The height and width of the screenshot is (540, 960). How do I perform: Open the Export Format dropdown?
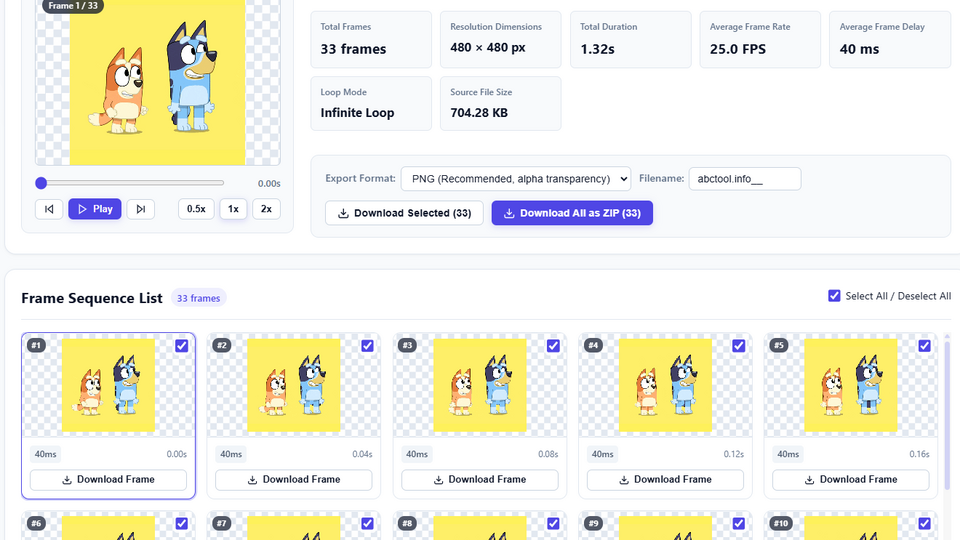tap(516, 179)
